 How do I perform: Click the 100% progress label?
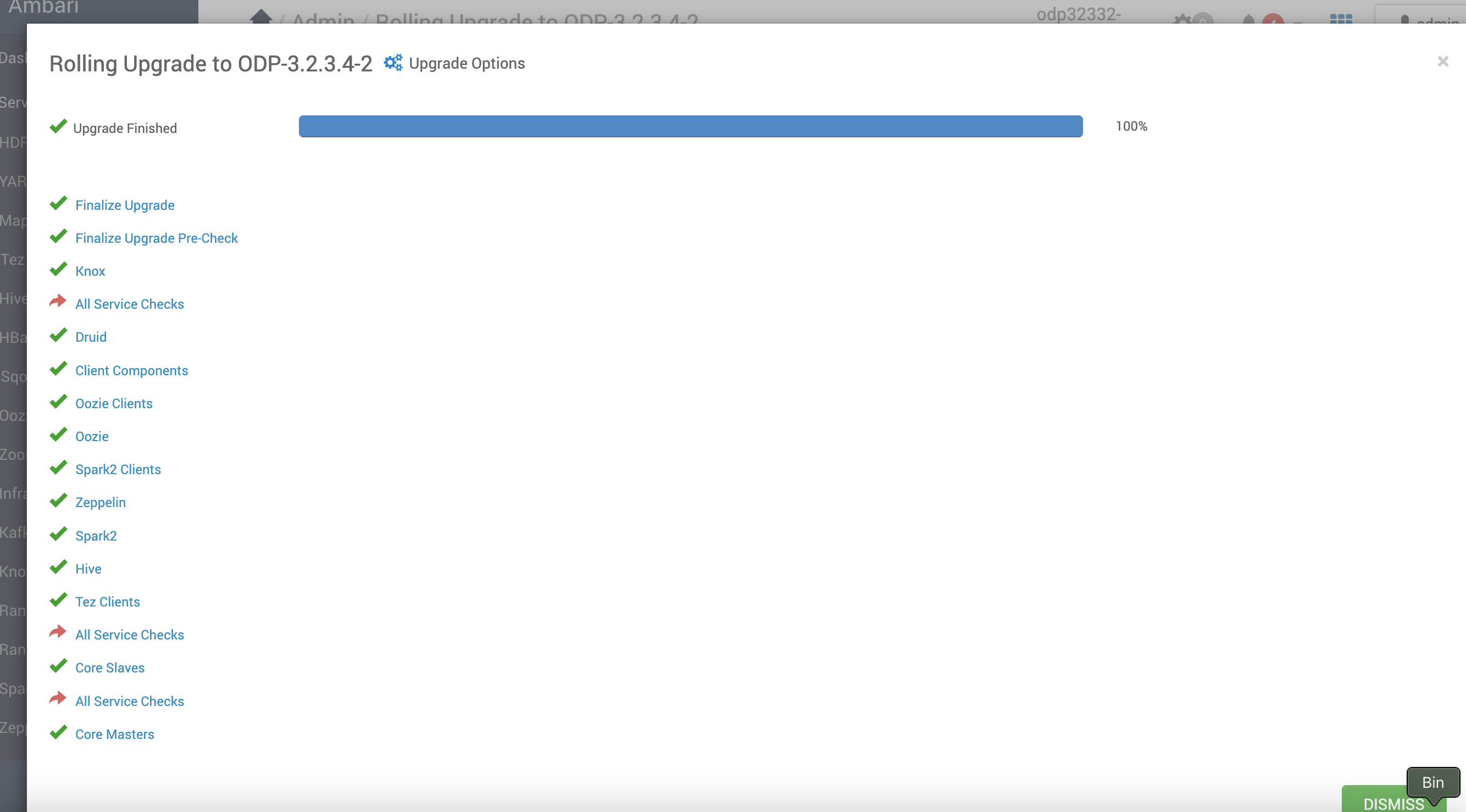point(1131,126)
